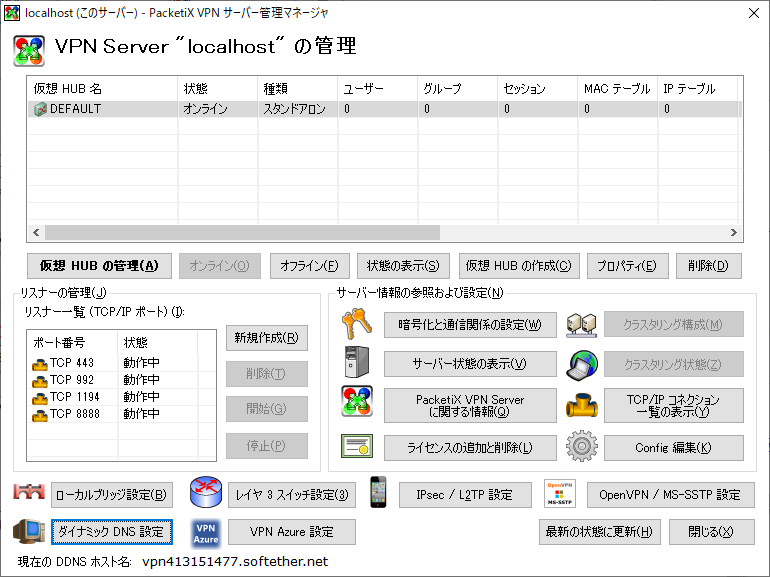Screen dimensions: 770x577
Task: Click the 仮想 HUB 名 column header
Action: tap(102, 89)
